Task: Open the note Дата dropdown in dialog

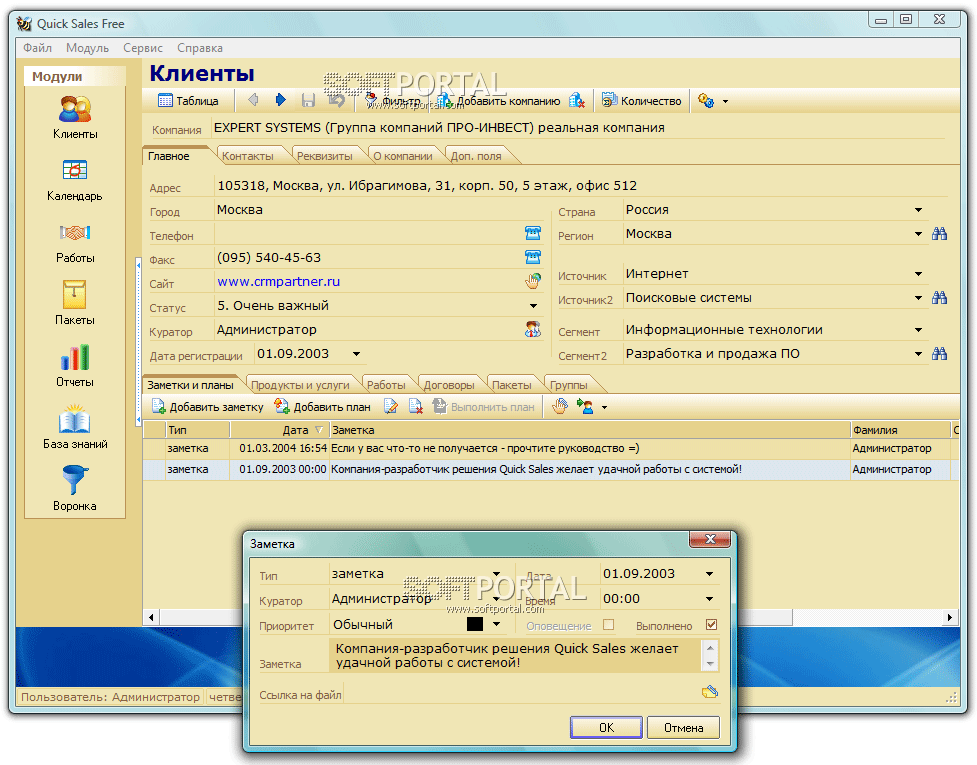Action: (x=710, y=574)
